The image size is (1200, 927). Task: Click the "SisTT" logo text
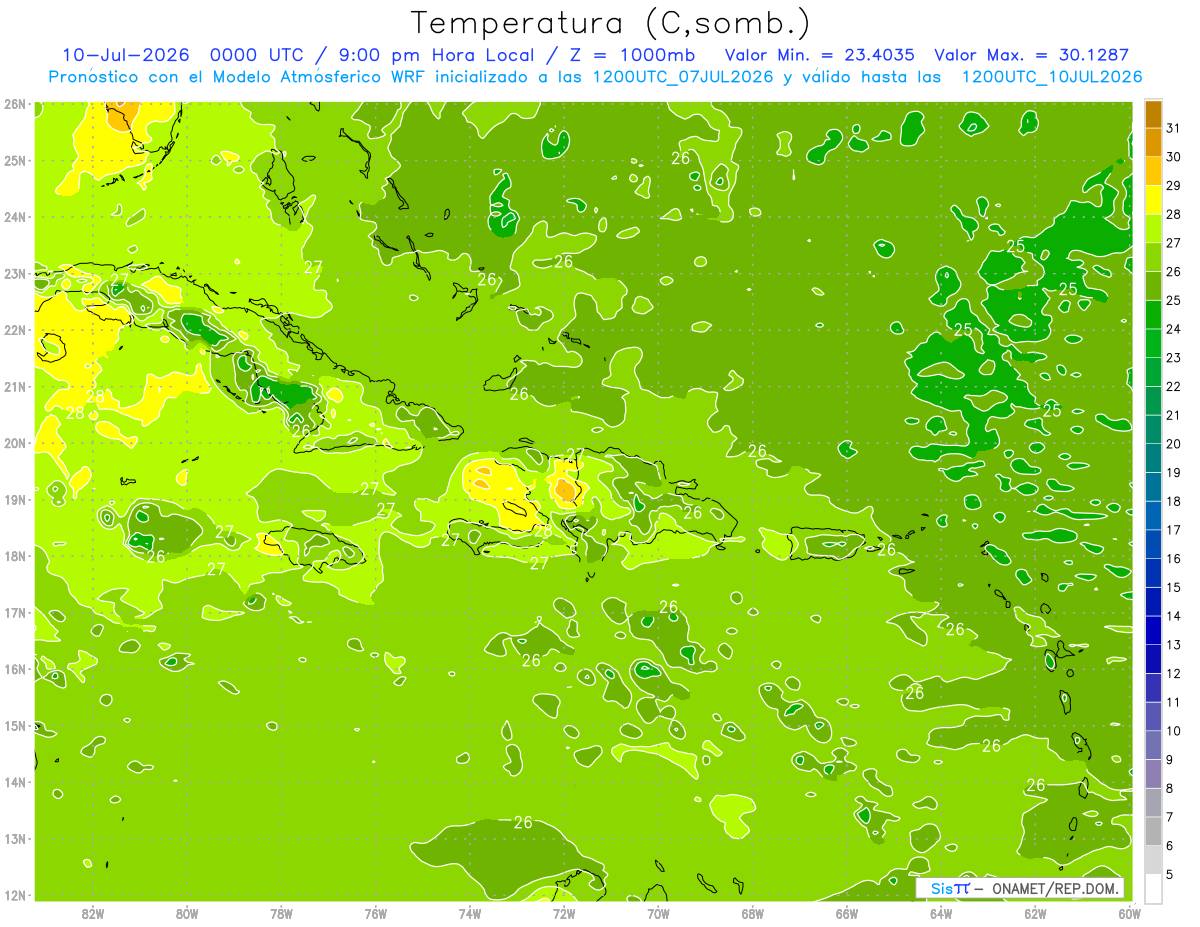click(x=950, y=888)
